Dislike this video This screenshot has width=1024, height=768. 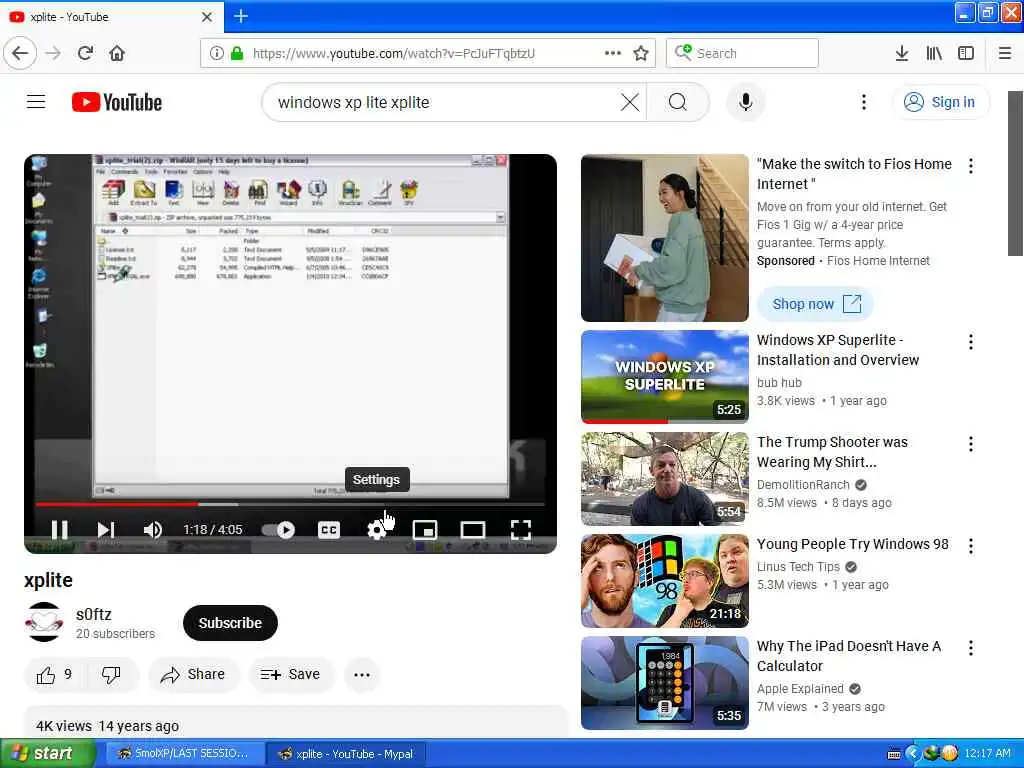111,675
